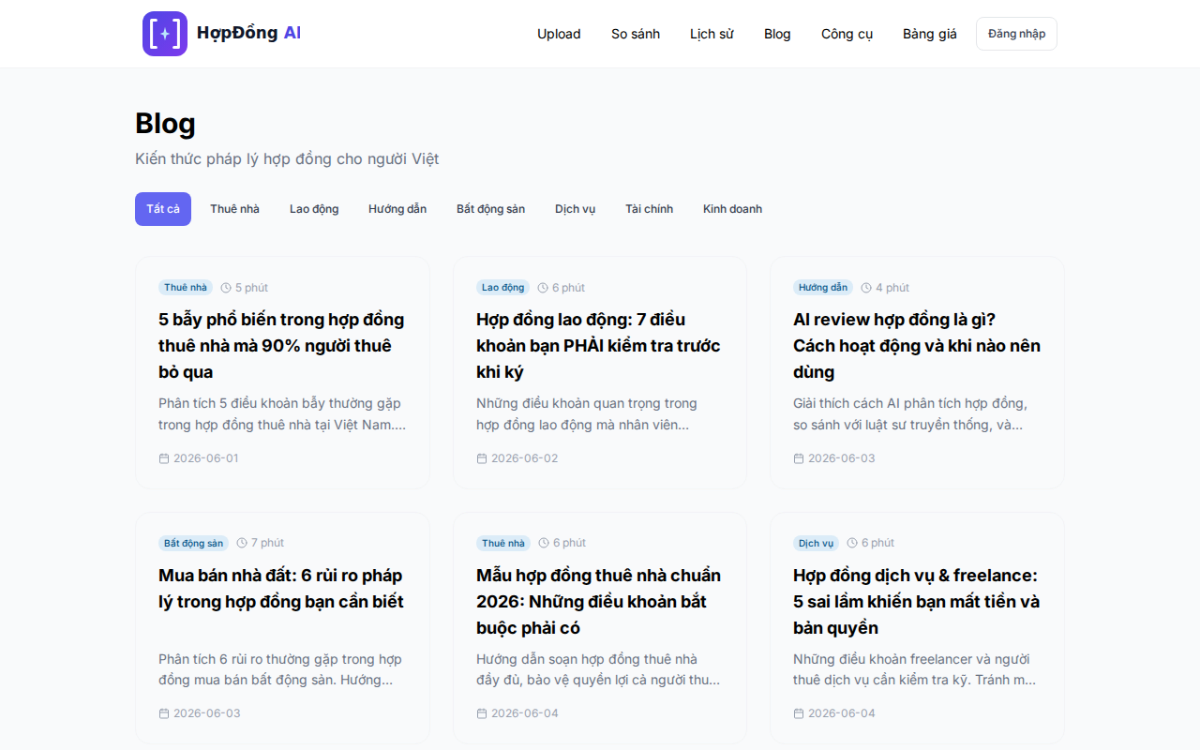This screenshot has width=1200, height=750.
Task: Click clock icon next to '4 phút'
Action: coord(866,288)
